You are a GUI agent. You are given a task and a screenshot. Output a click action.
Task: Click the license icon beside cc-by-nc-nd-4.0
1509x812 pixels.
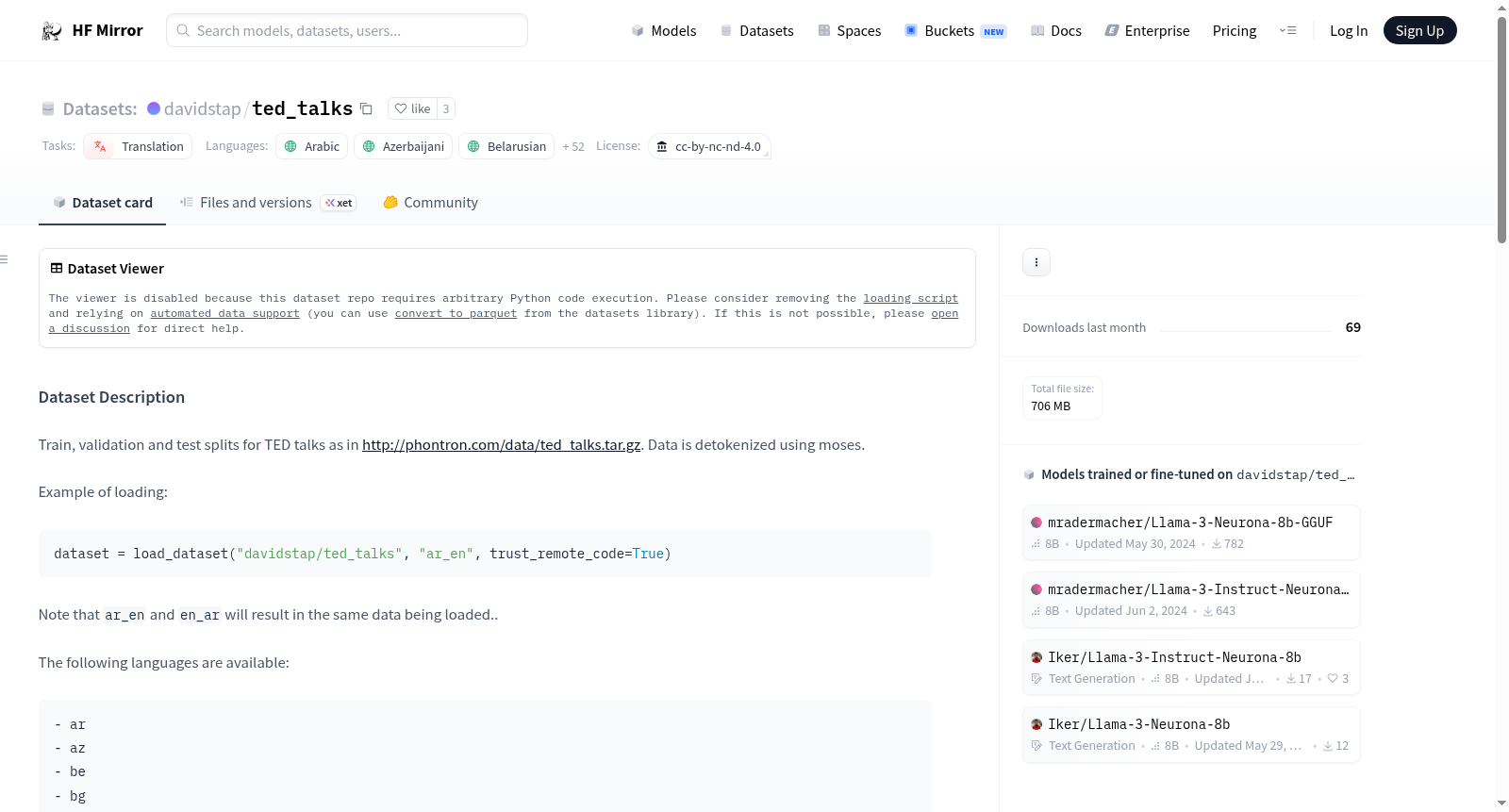tap(662, 146)
